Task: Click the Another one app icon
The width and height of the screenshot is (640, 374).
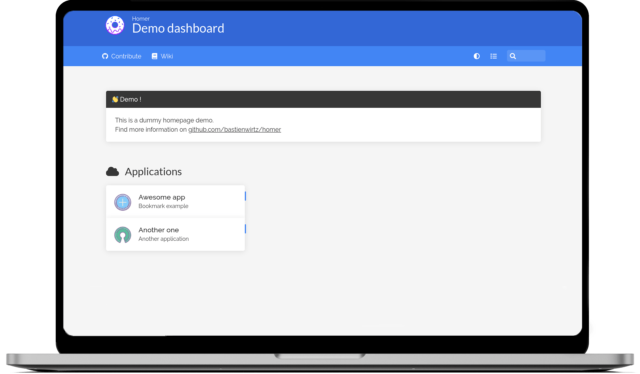Action: point(122,235)
